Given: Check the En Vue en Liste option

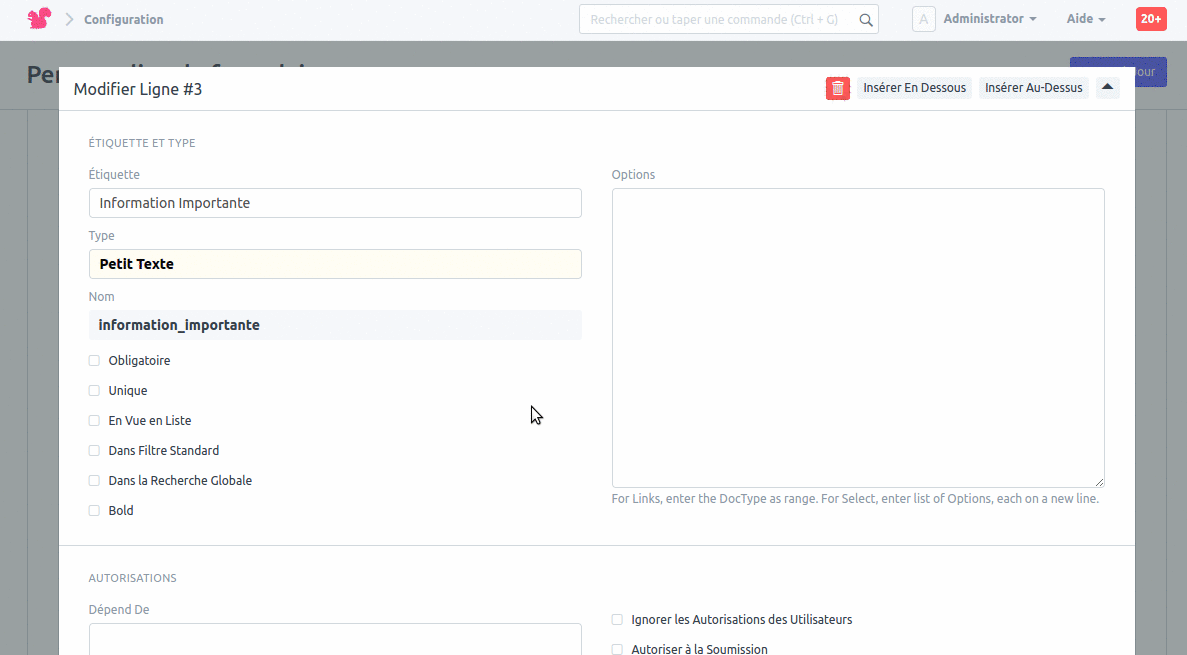Looking at the screenshot, I should click(x=94, y=421).
